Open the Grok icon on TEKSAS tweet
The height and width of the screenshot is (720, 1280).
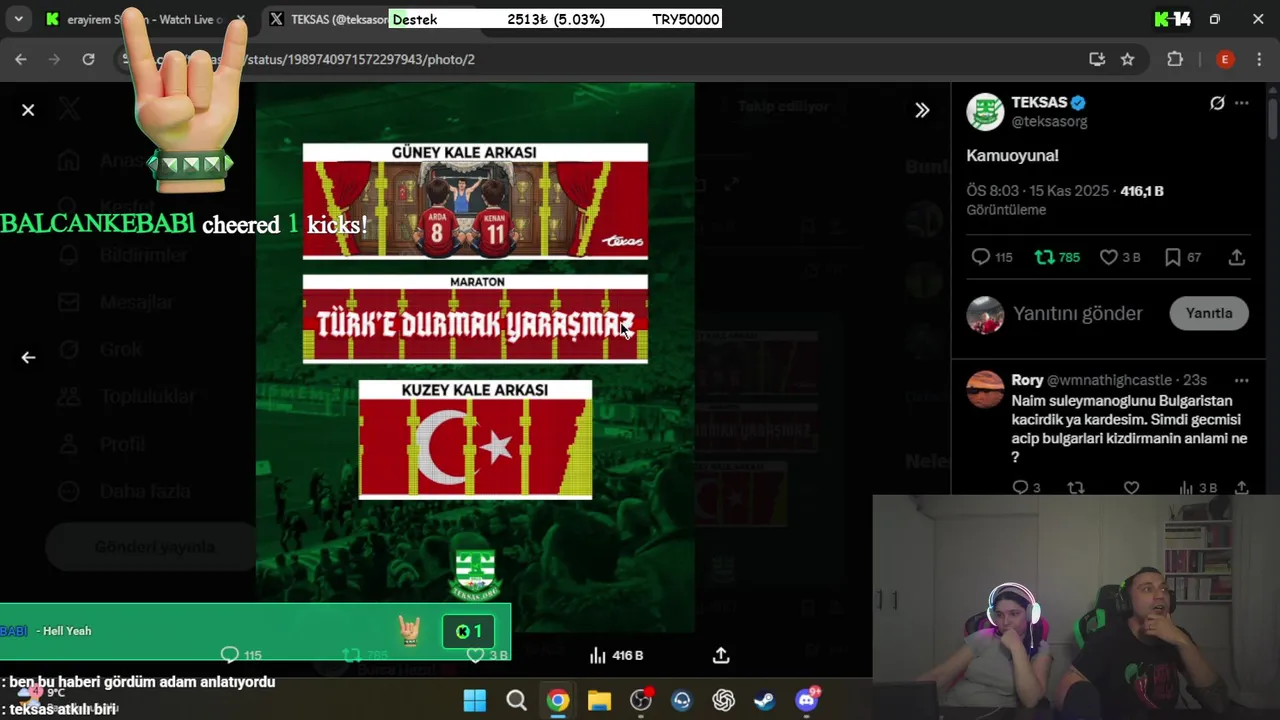[1217, 103]
